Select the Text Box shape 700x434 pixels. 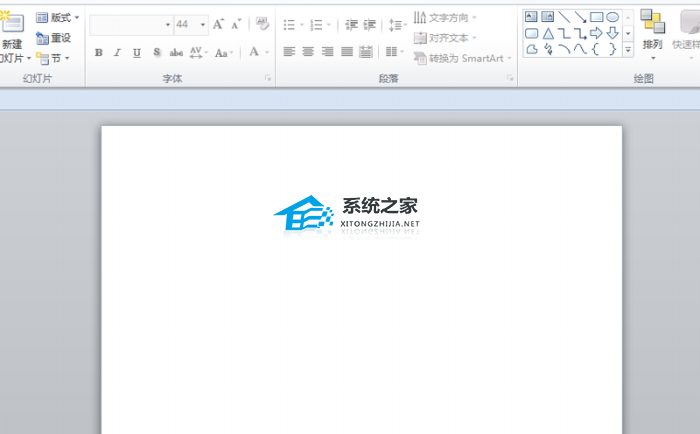[x=531, y=17]
